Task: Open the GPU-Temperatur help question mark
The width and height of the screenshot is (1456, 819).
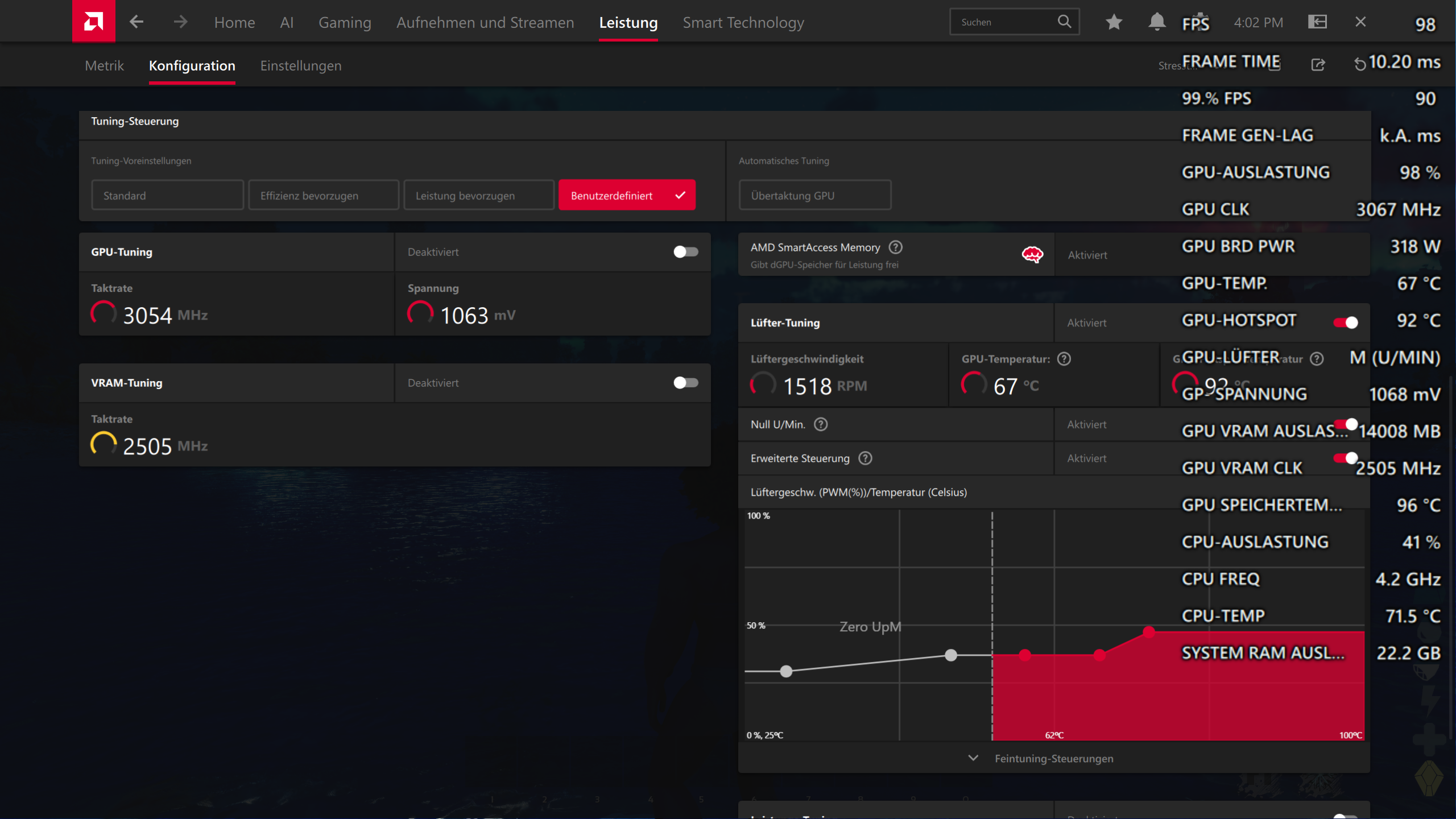Action: pyautogui.click(x=1064, y=358)
